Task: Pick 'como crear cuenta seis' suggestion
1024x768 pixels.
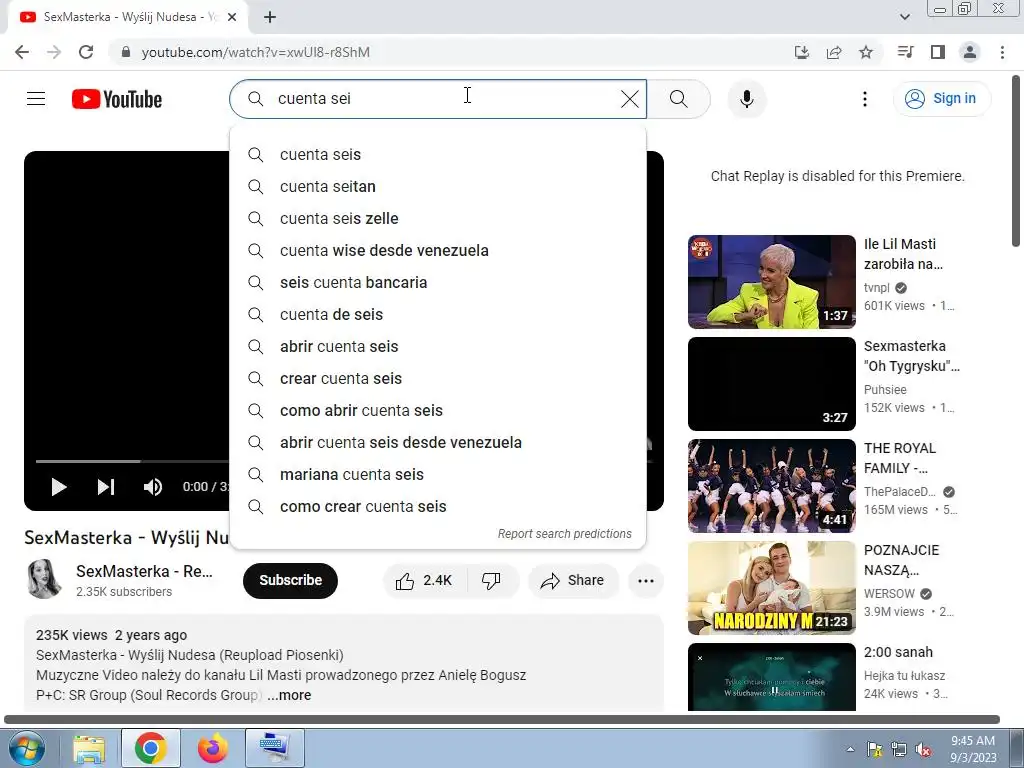Action: pos(438,507)
